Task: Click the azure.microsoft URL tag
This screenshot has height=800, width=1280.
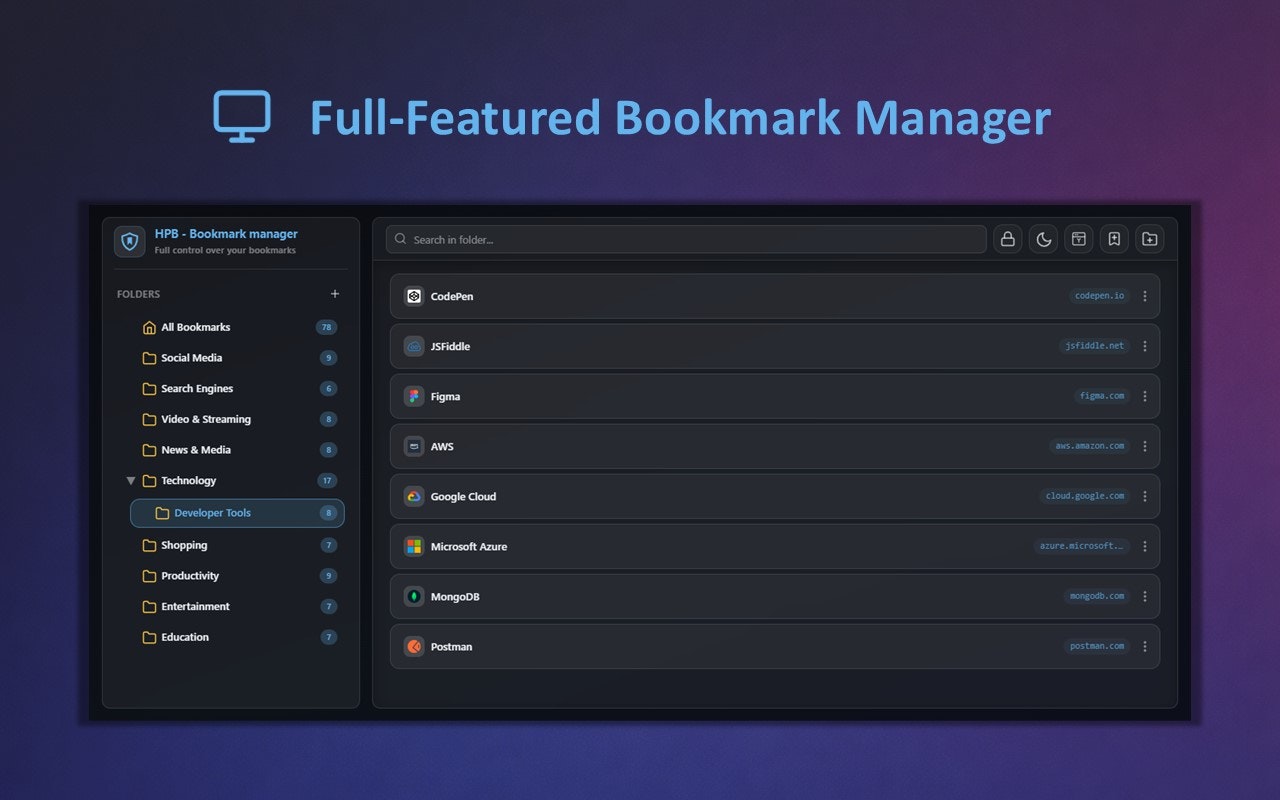Action: click(x=1082, y=546)
